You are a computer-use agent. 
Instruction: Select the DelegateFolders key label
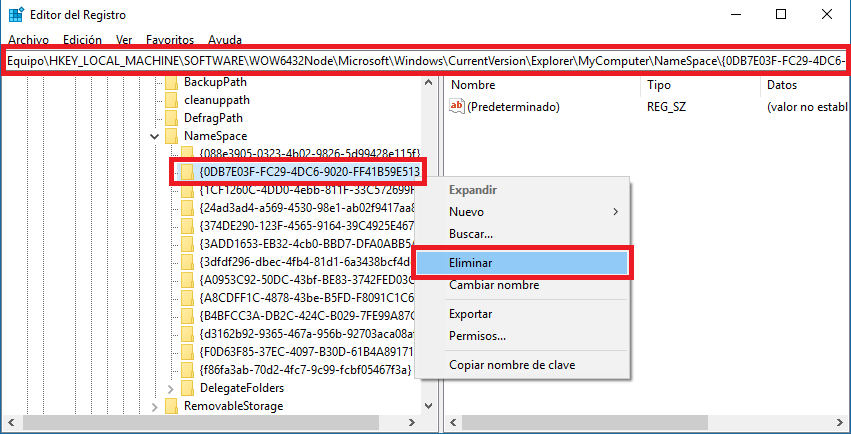242,388
